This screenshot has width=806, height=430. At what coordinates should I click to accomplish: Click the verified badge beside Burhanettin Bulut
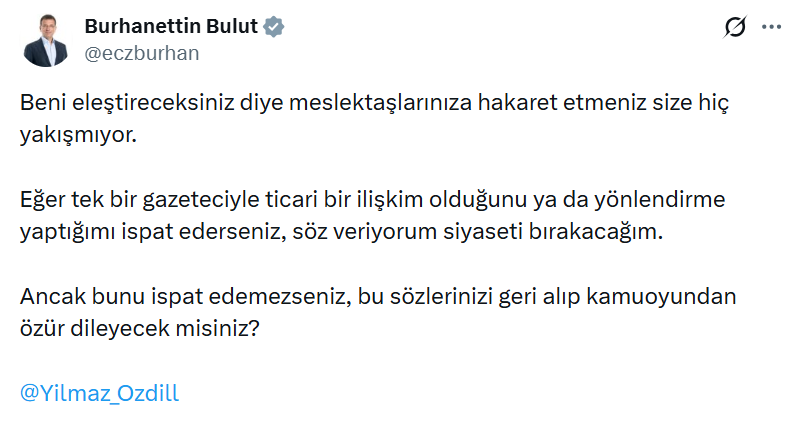[x=274, y=28]
